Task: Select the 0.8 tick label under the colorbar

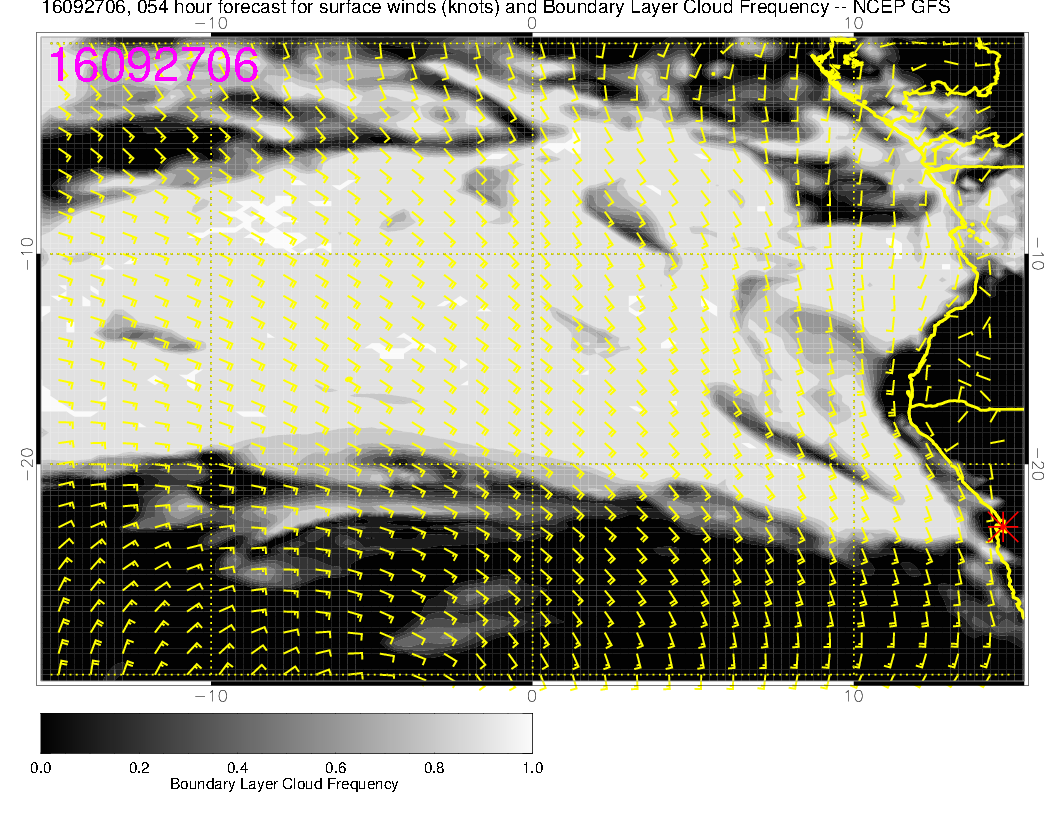Action: click(x=433, y=767)
